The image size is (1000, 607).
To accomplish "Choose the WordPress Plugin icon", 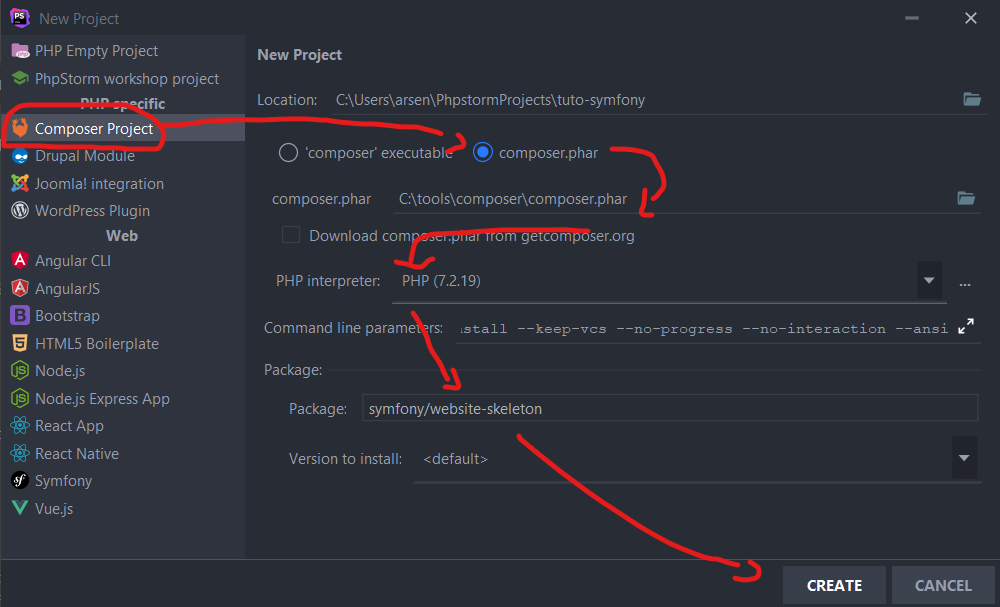I will pyautogui.click(x=19, y=210).
